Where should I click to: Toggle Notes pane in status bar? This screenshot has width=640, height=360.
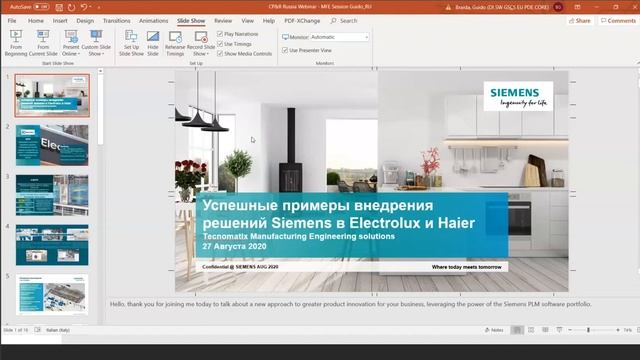pos(494,330)
